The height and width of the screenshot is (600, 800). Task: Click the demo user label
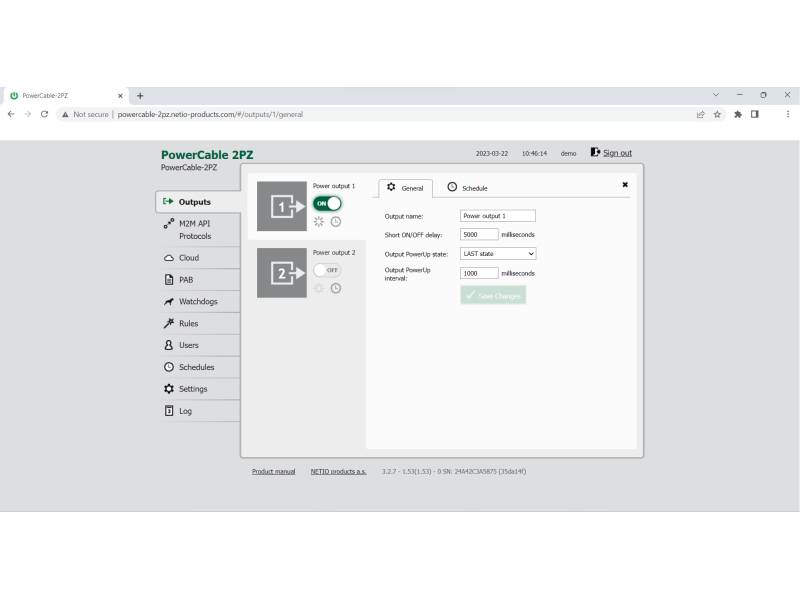click(568, 153)
